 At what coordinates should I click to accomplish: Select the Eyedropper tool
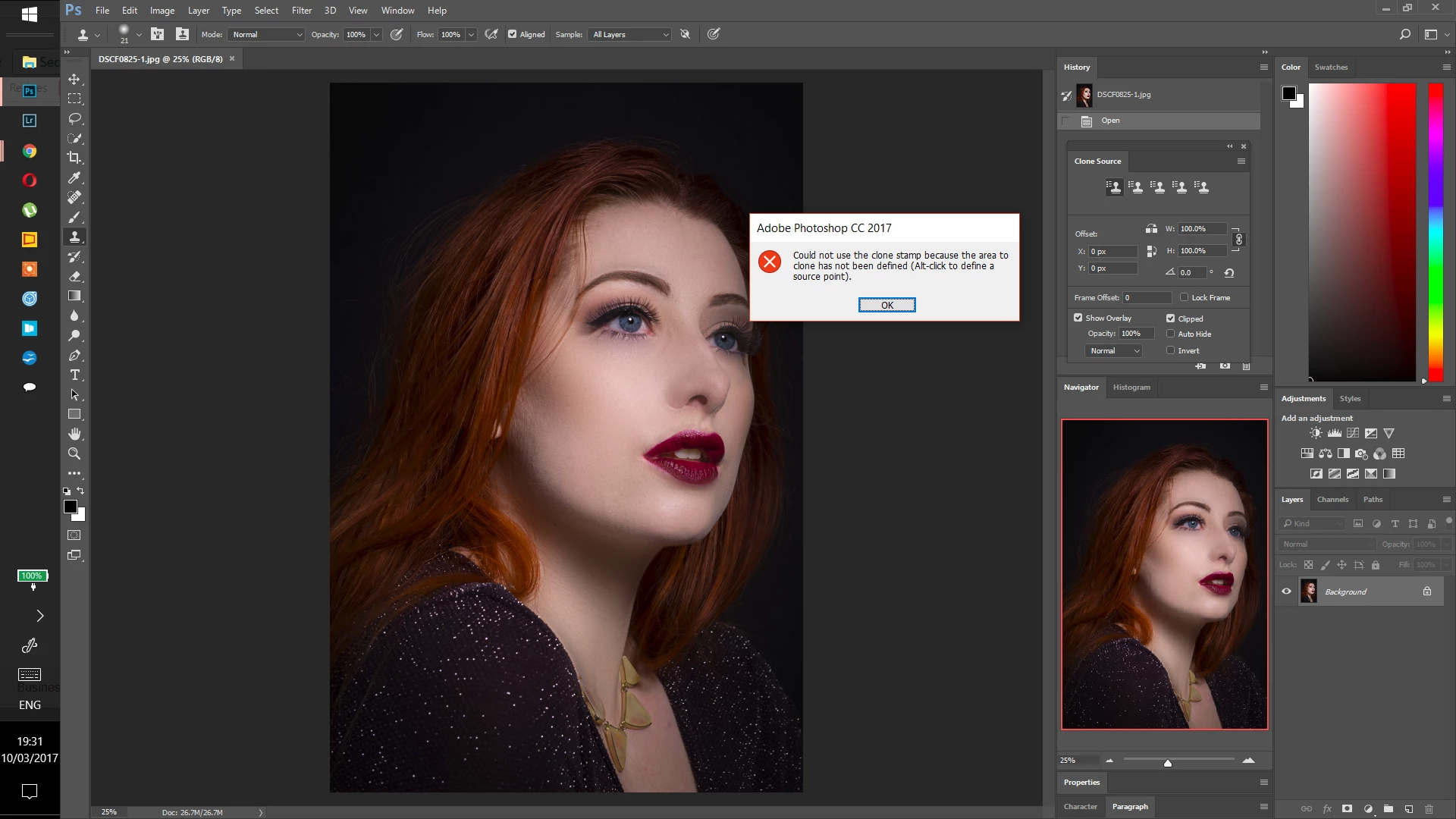click(74, 177)
